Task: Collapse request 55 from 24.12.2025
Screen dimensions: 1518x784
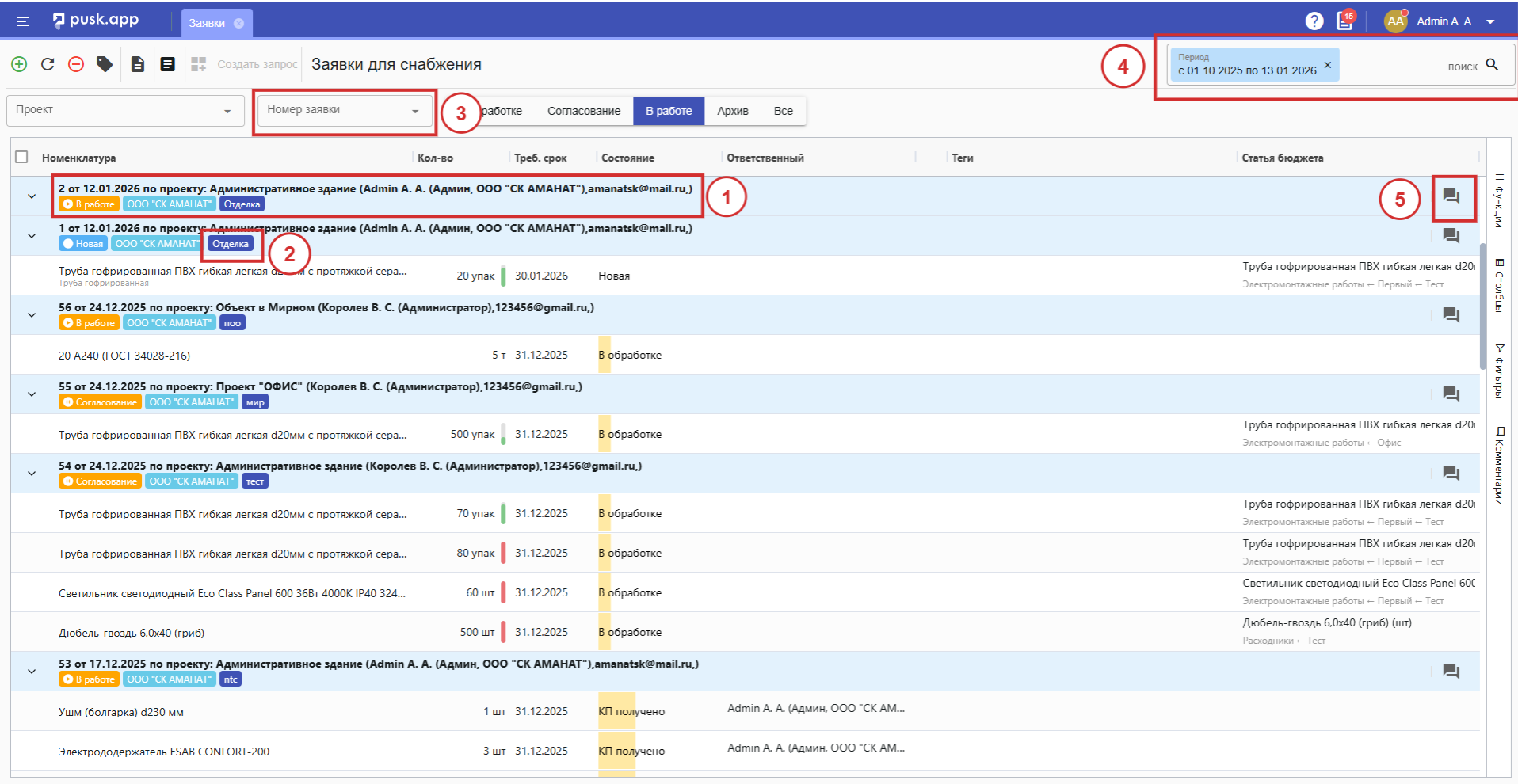Action: point(32,394)
